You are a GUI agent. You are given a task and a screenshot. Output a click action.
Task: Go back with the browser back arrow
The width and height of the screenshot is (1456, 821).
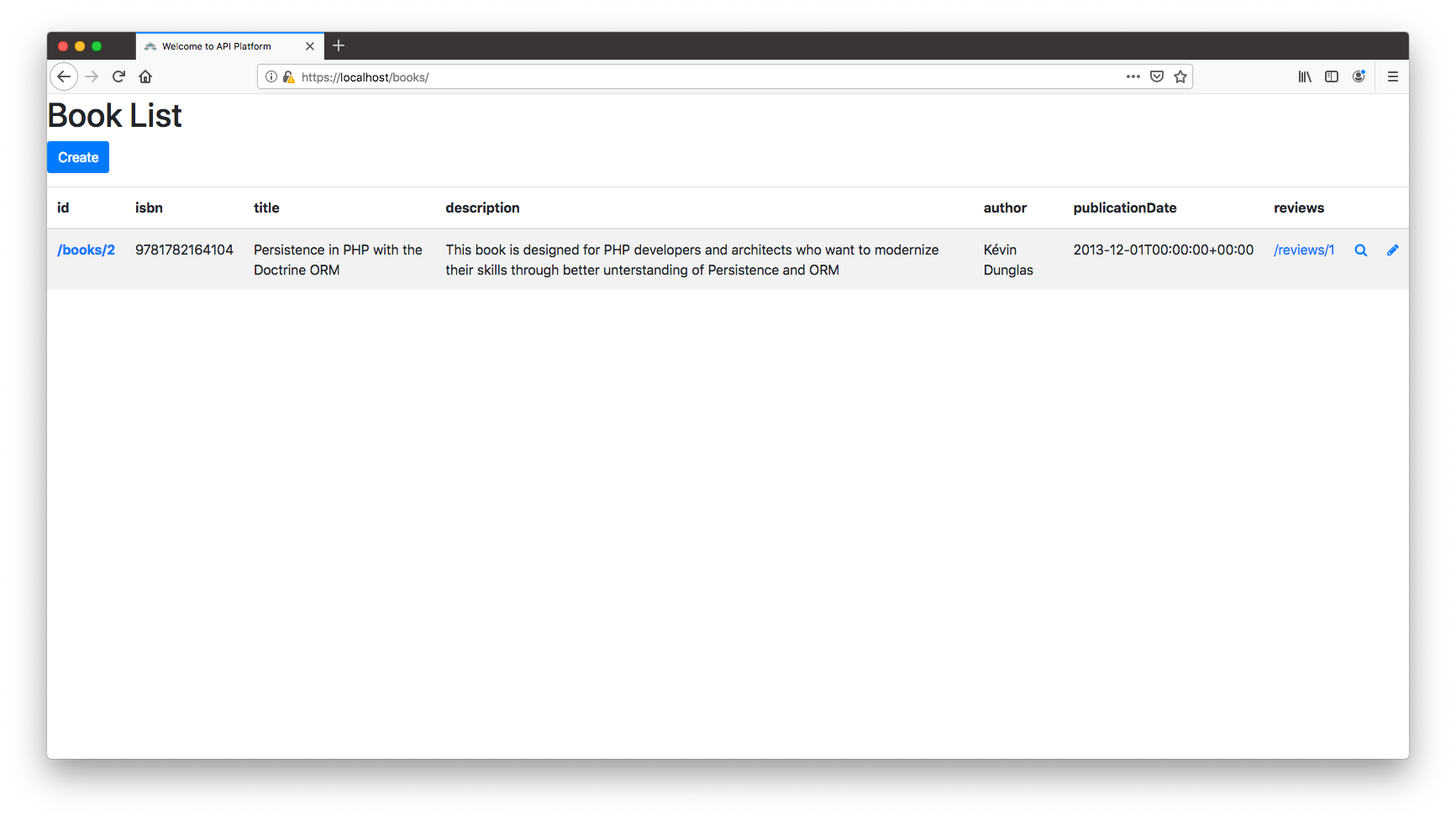[x=64, y=76]
